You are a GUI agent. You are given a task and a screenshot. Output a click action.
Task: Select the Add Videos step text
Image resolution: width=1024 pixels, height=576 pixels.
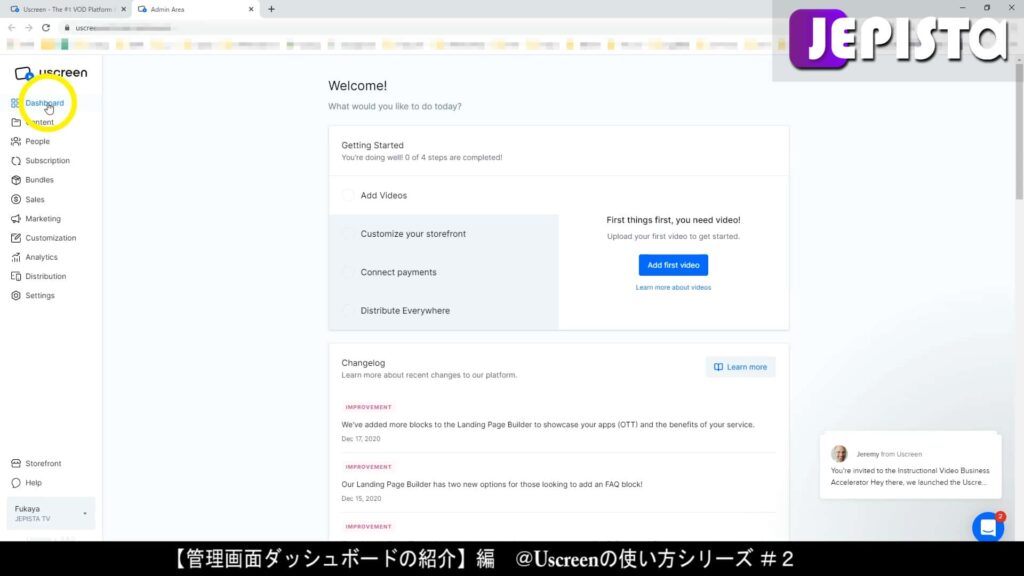pyautogui.click(x=383, y=195)
